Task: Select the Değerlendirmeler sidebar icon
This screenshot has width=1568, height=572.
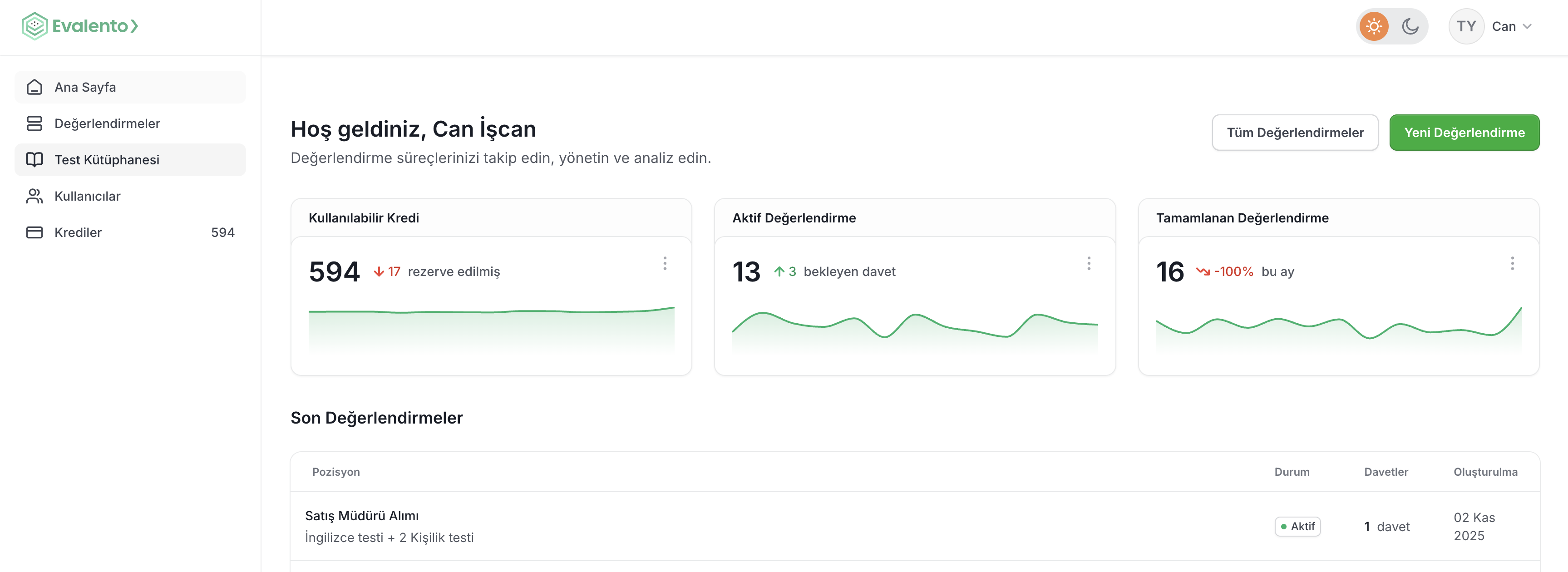Action: pyautogui.click(x=35, y=123)
